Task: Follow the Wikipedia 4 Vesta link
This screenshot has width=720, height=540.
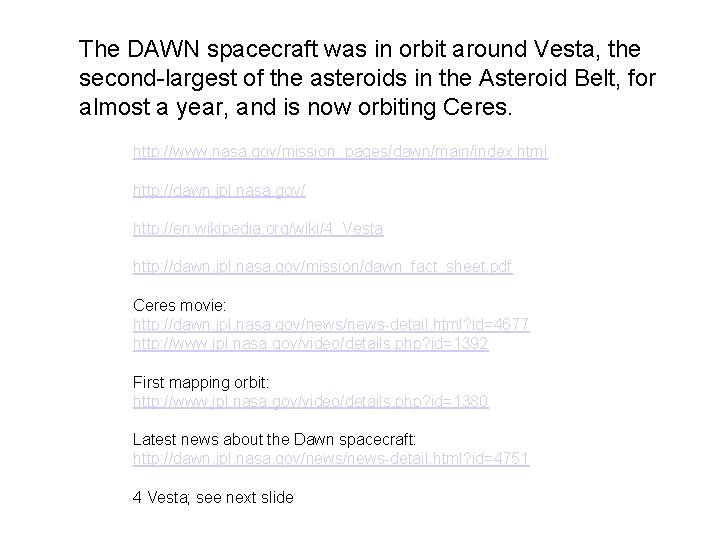Action: point(258,229)
